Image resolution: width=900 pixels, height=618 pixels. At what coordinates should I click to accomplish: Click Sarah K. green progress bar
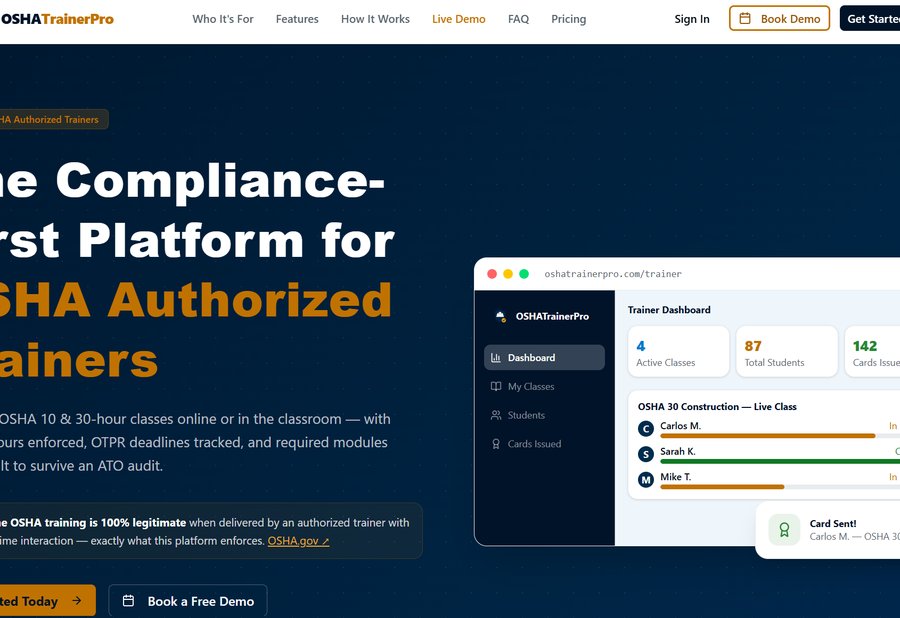[780, 461]
